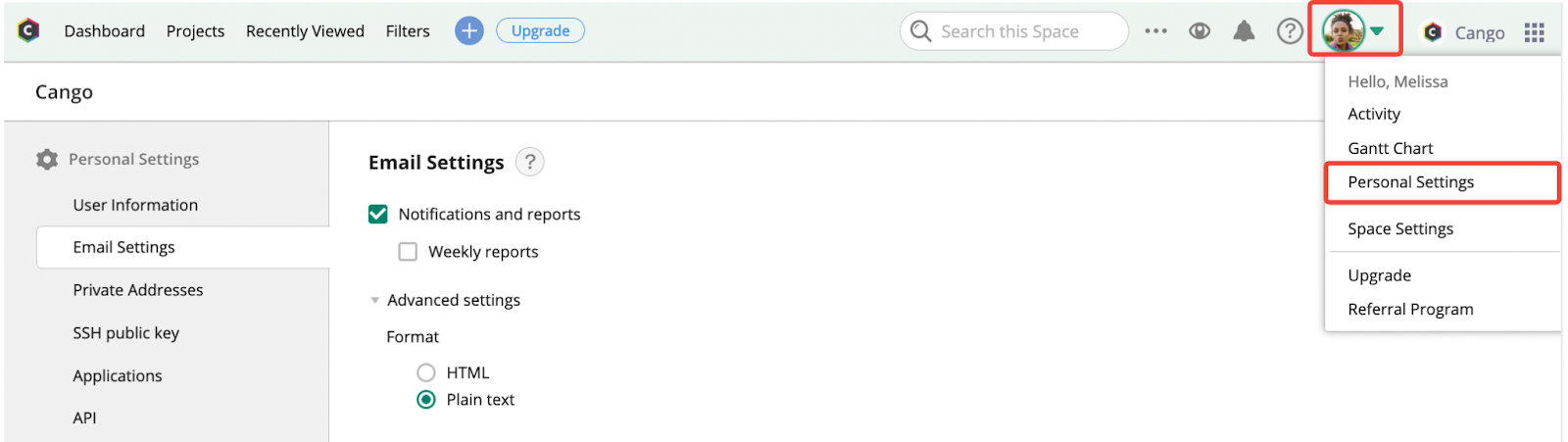The width and height of the screenshot is (1568, 442).
Task: Click the help question mark in header
Action: [1290, 31]
